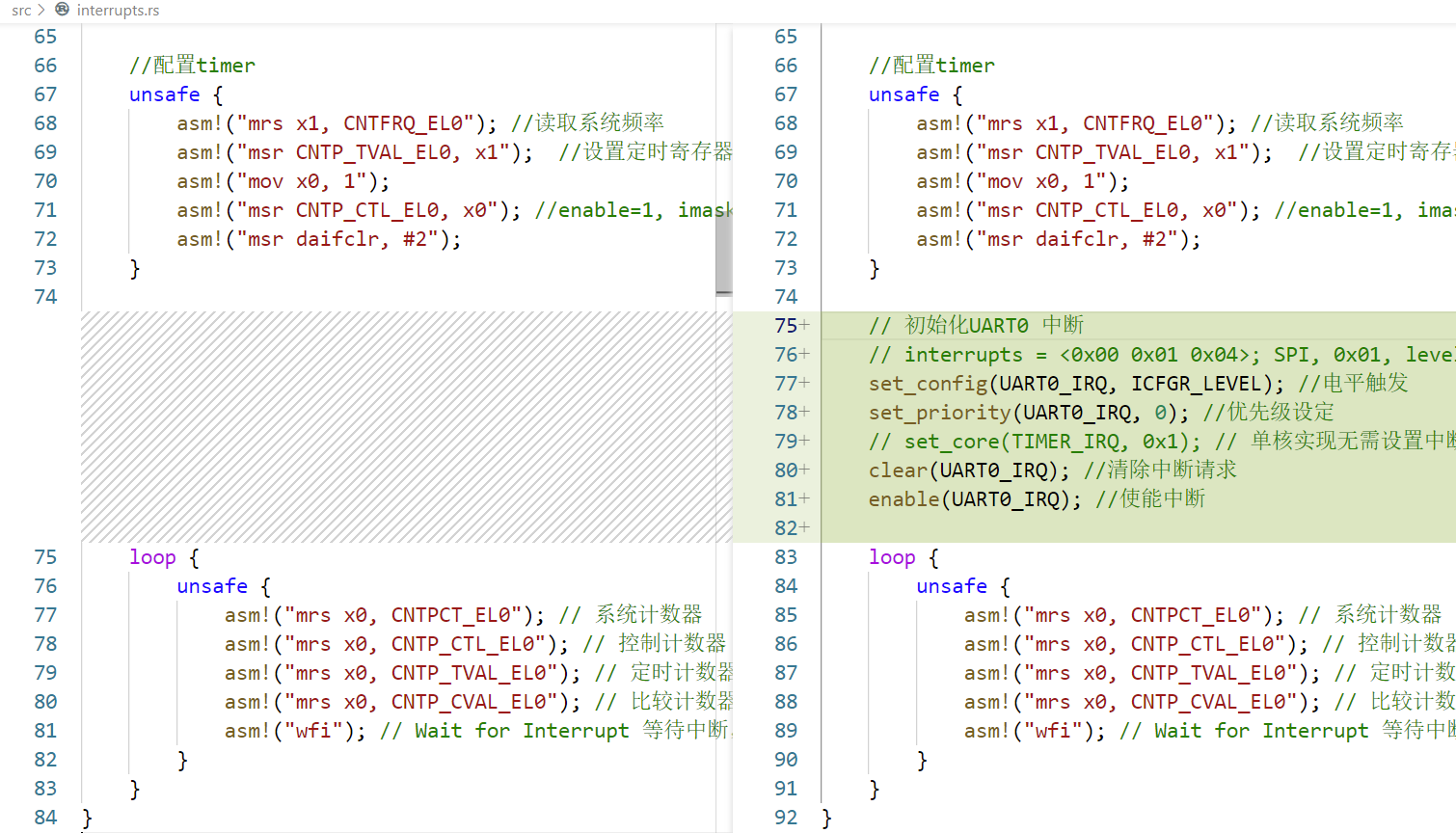Click the set_config call on added line 77
Viewport: 1456px width, 833px height.
point(928,384)
